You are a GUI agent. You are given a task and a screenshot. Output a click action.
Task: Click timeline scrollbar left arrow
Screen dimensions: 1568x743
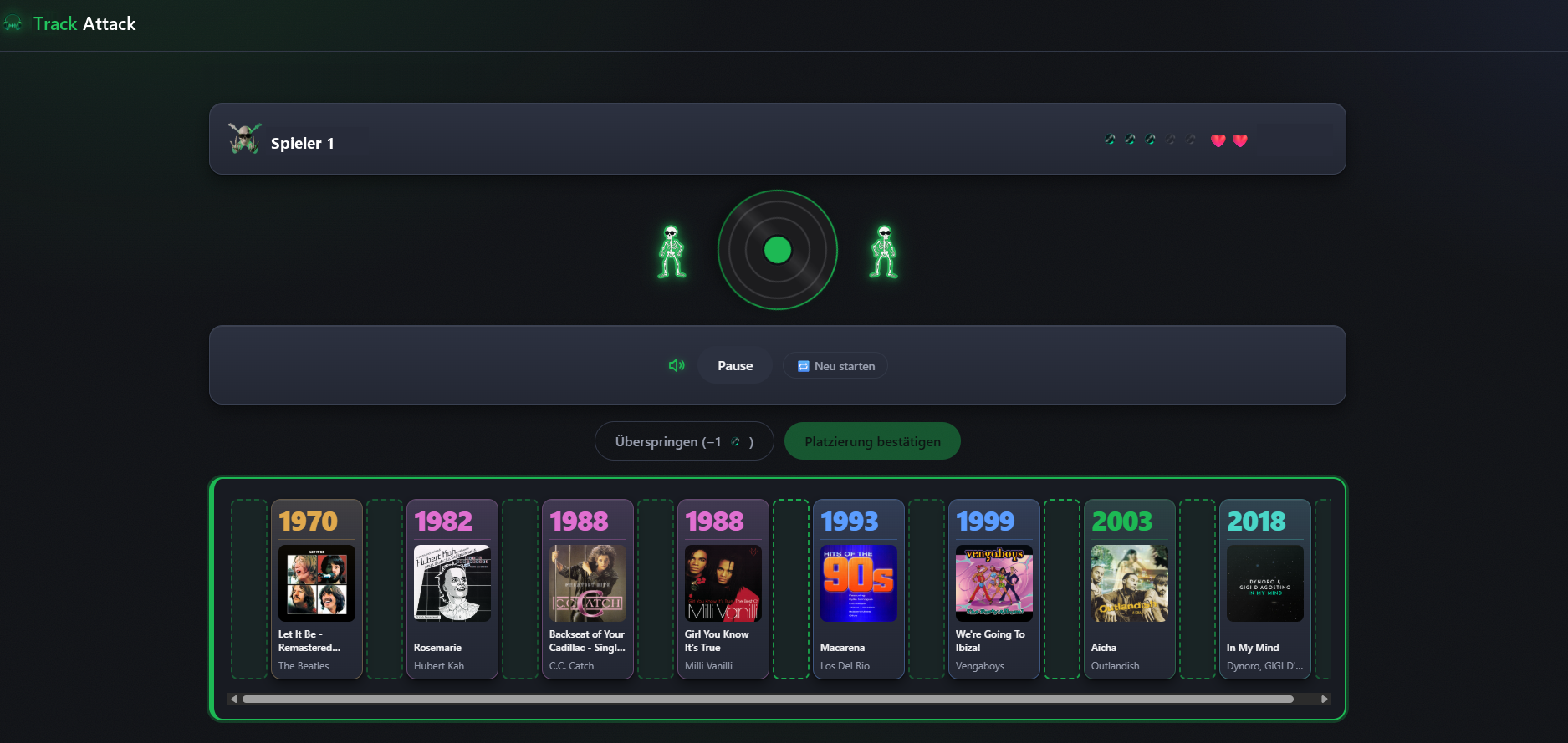coord(234,699)
